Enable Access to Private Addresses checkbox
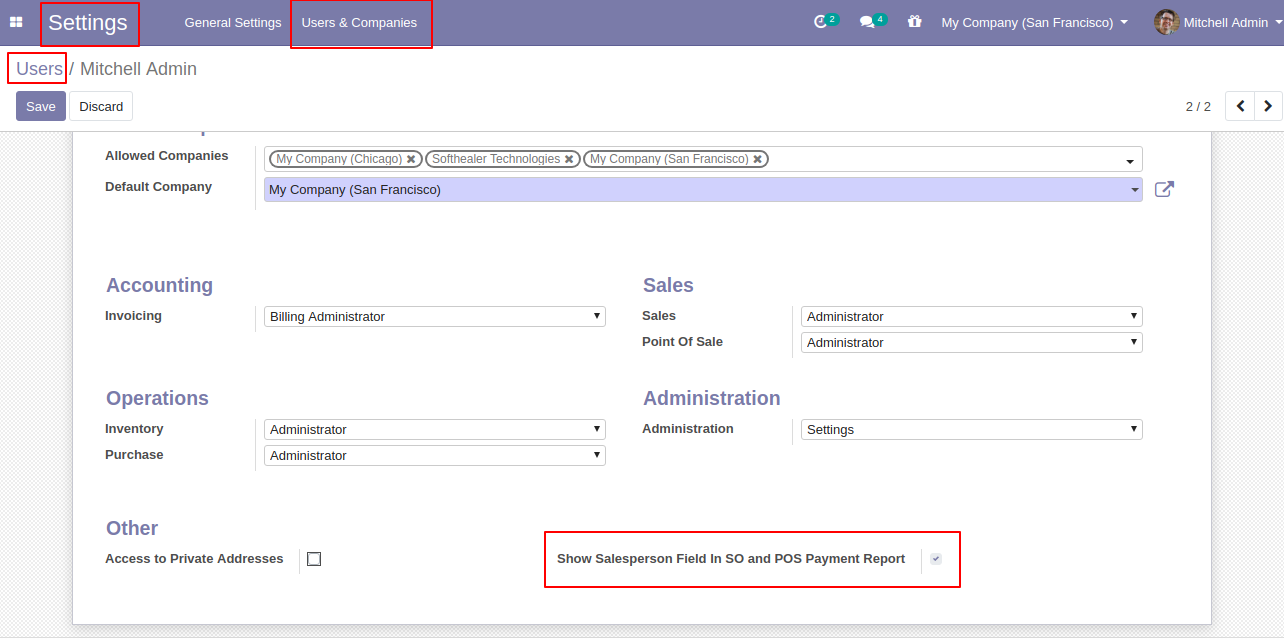Image resolution: width=1284 pixels, height=638 pixels. 314,559
